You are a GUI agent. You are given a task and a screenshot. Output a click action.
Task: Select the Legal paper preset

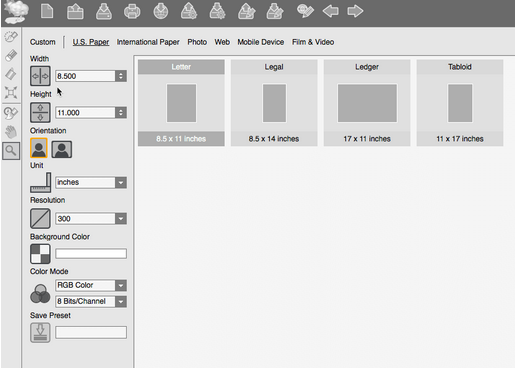click(x=274, y=103)
